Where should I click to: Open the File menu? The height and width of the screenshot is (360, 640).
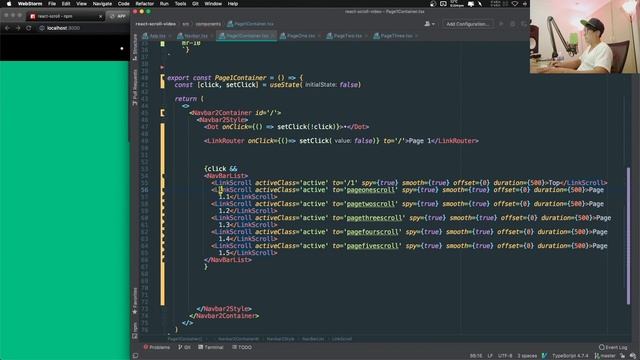coord(52,4)
